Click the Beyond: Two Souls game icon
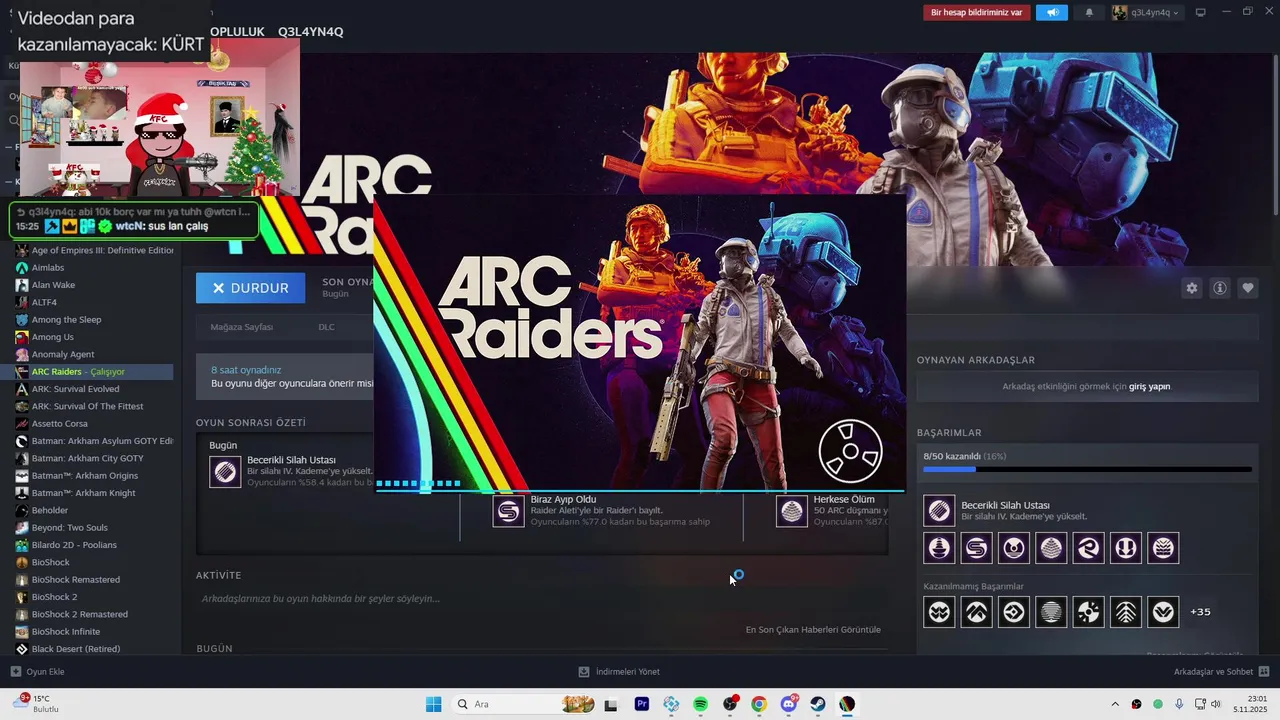Image resolution: width=1280 pixels, height=720 pixels. 22,528
